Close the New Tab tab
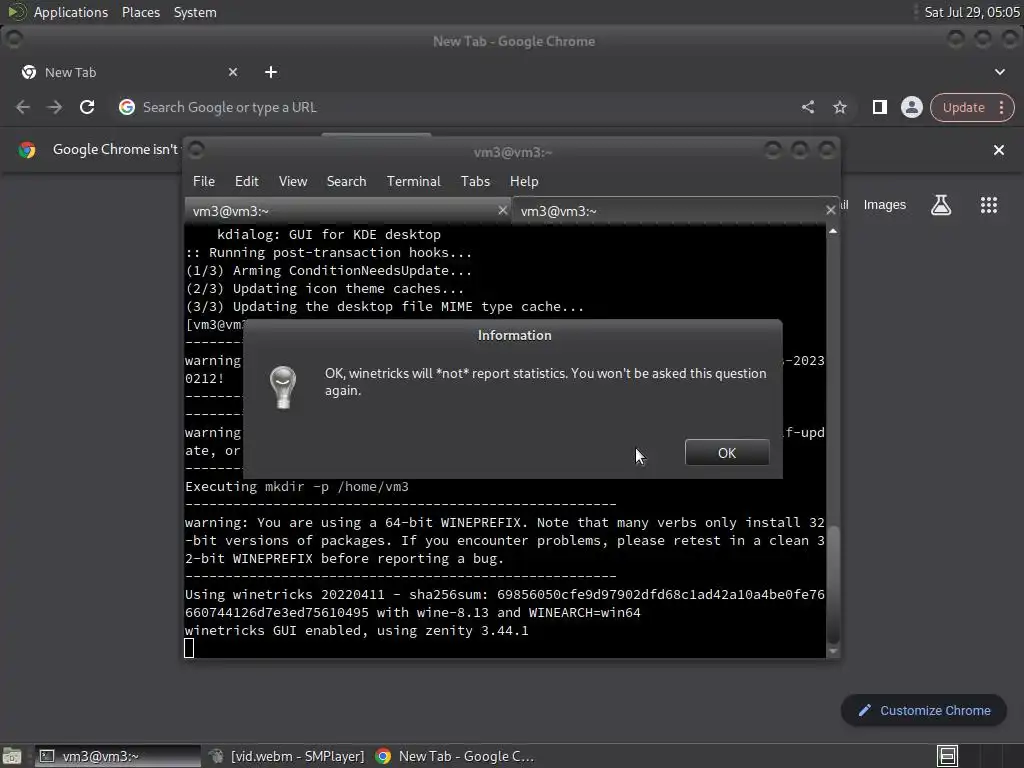The height and width of the screenshot is (768, 1024). tap(233, 72)
